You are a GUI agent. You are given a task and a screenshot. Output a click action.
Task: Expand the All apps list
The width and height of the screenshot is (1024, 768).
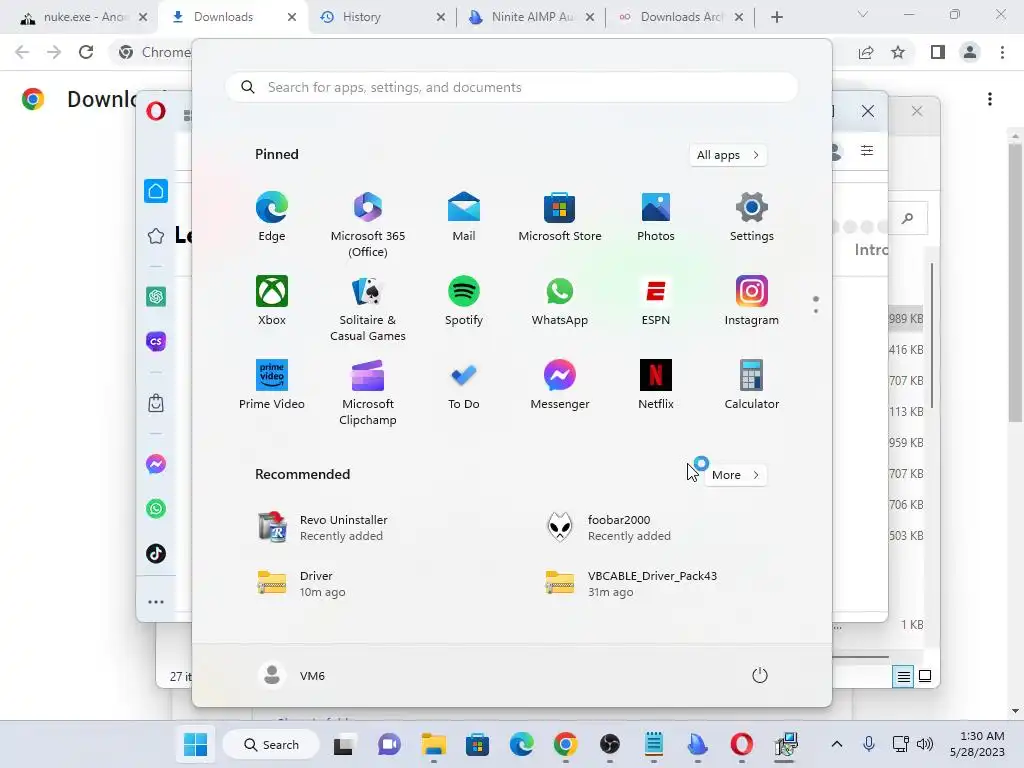728,155
